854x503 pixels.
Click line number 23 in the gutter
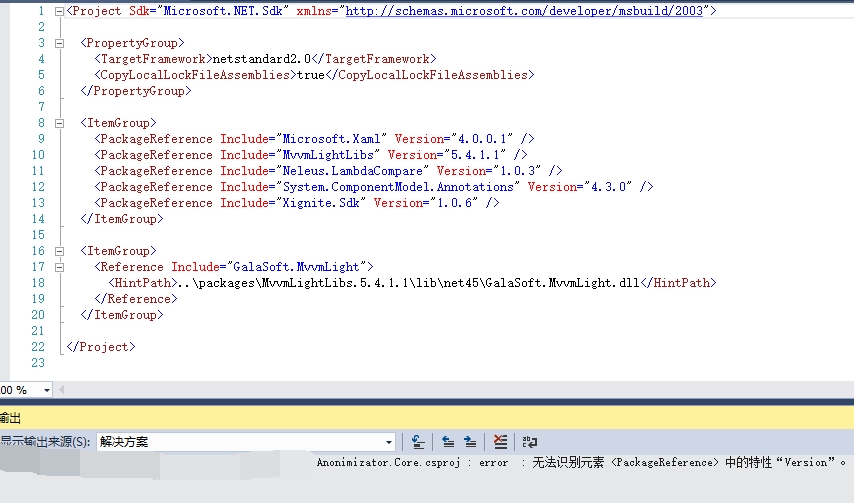point(38,363)
